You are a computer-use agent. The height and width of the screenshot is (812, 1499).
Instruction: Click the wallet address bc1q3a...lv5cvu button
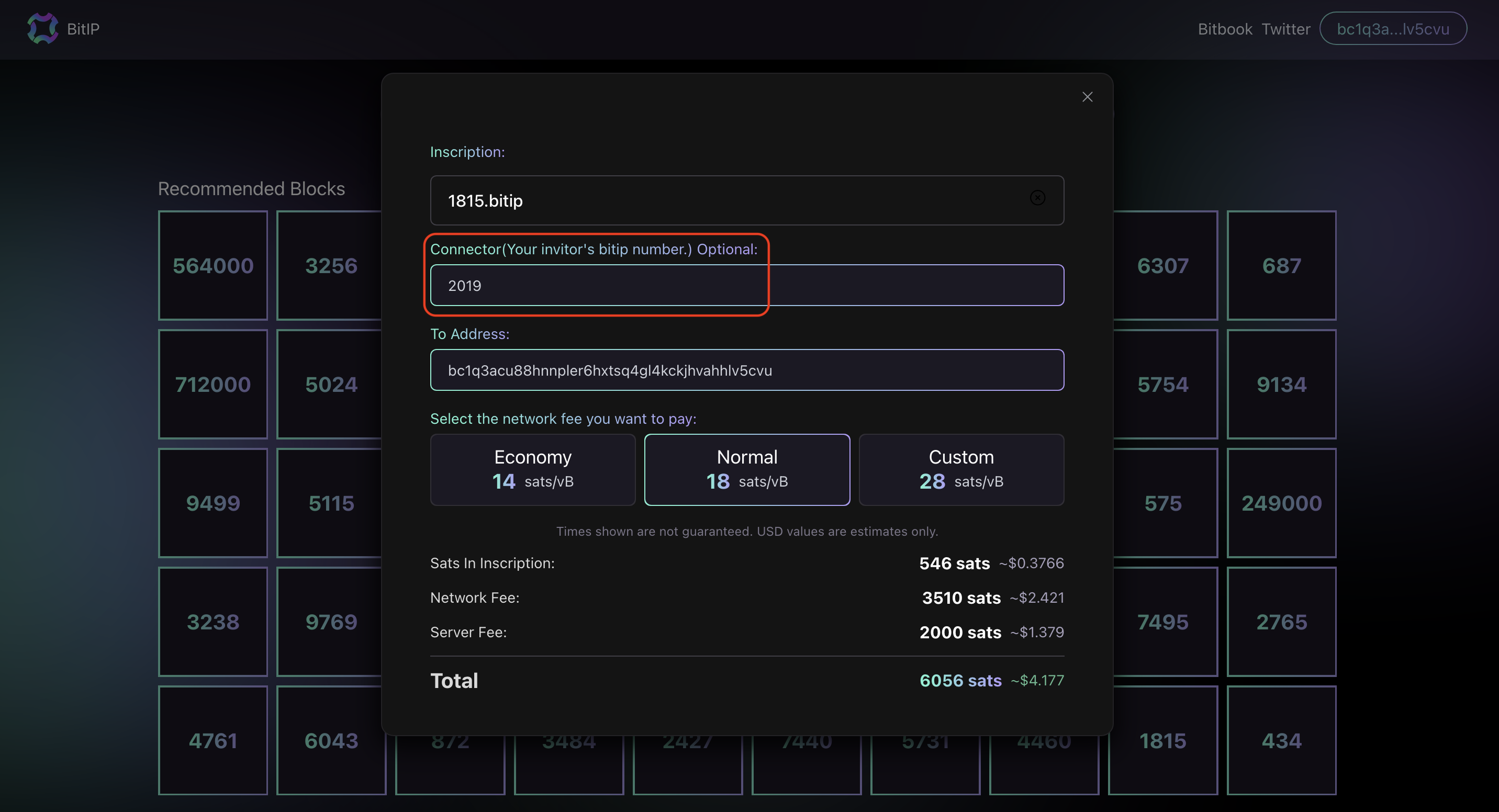tap(1393, 29)
